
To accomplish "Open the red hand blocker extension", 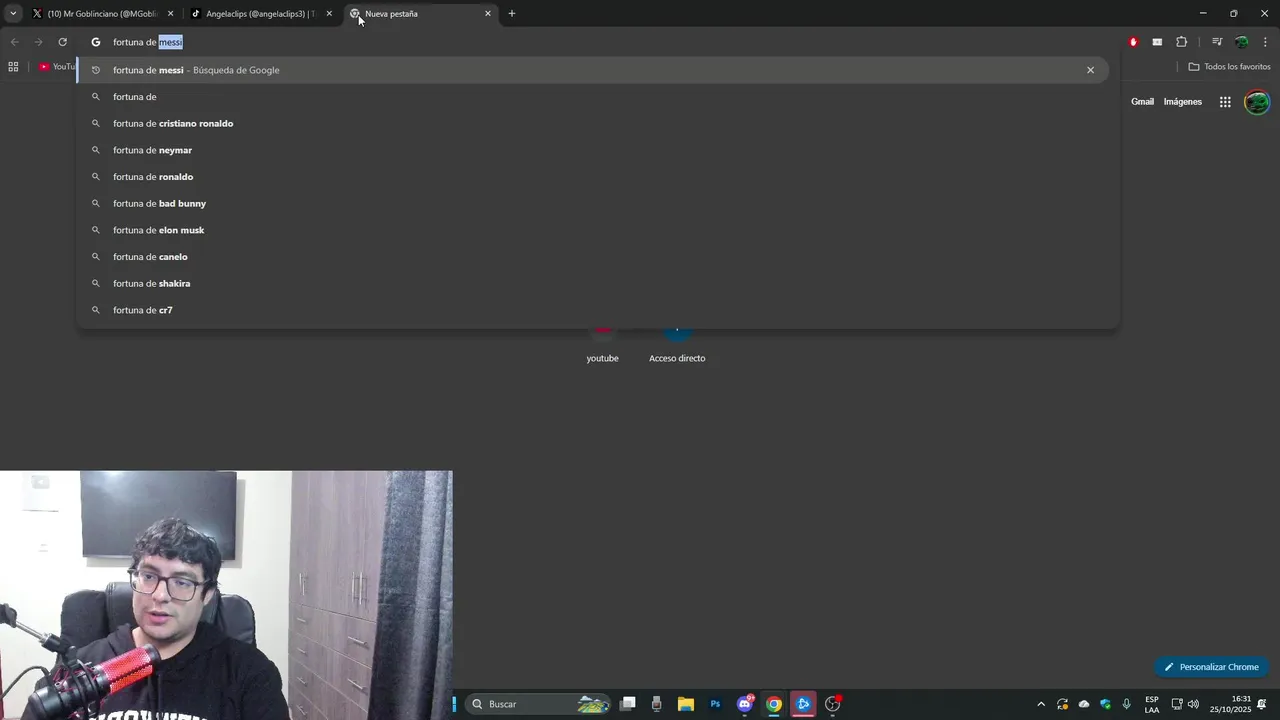I will point(1133,42).
